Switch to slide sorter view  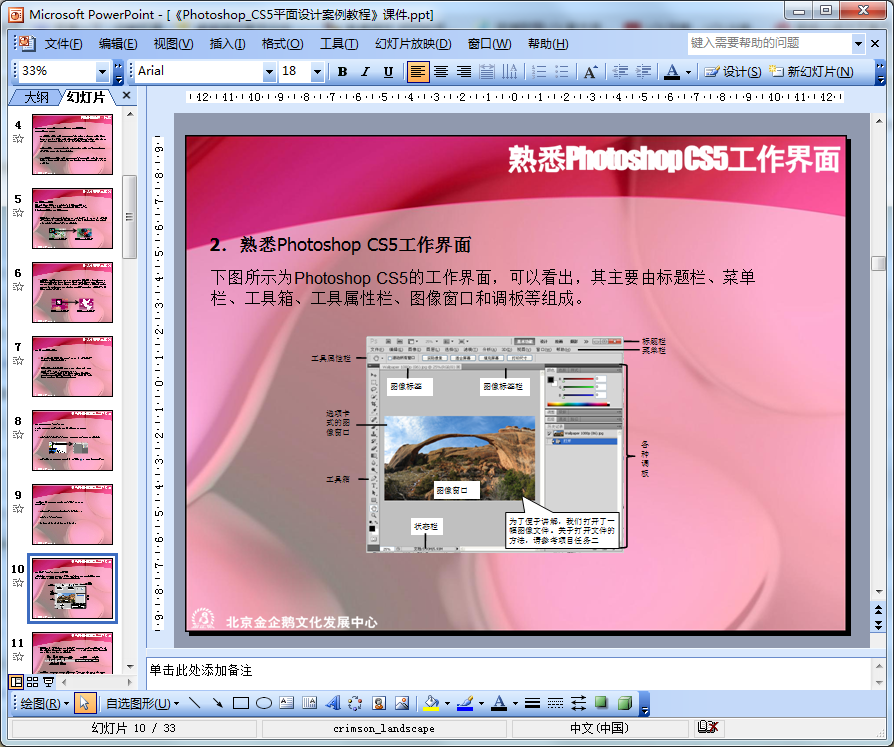[32, 682]
